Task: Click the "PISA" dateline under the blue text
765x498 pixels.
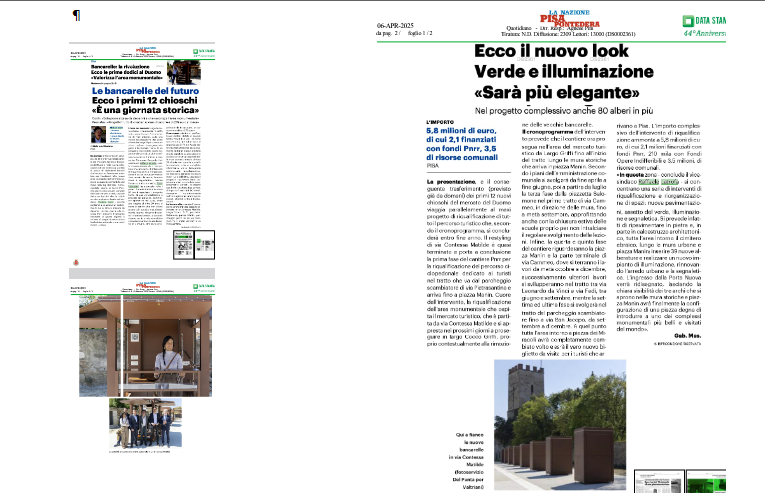Action: [432, 166]
